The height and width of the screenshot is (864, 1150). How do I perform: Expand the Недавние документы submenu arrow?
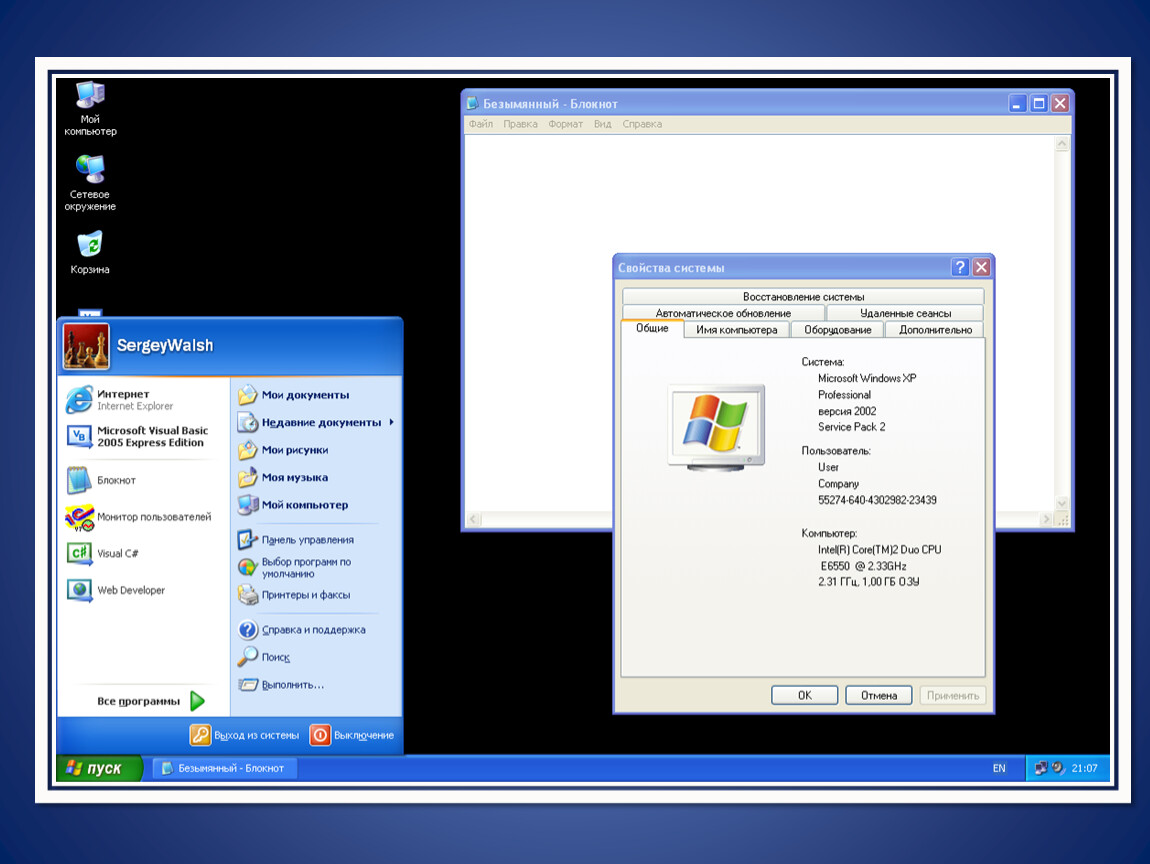coord(392,422)
